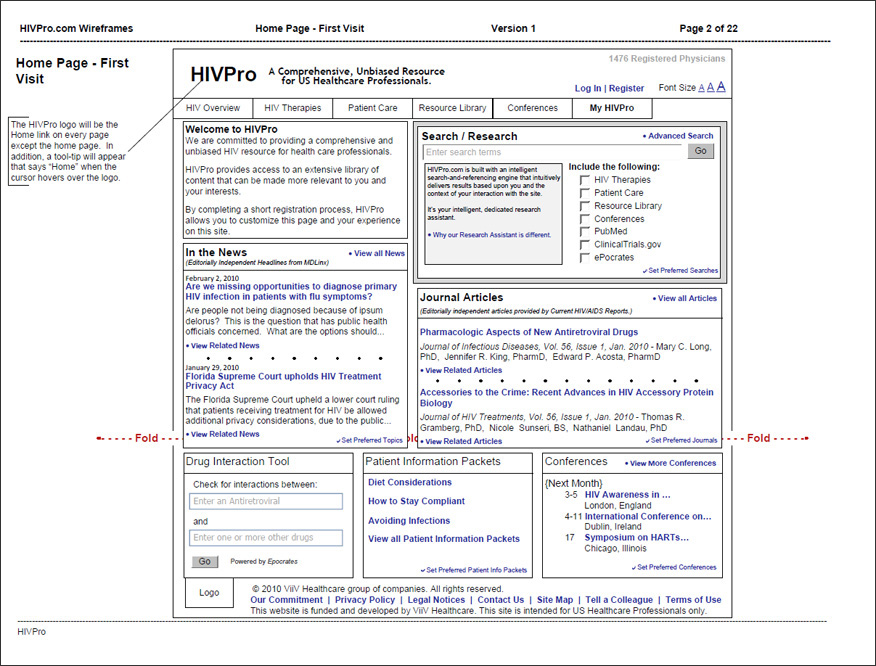
Task: Click the other drugs input field
Action: [x=266, y=537]
